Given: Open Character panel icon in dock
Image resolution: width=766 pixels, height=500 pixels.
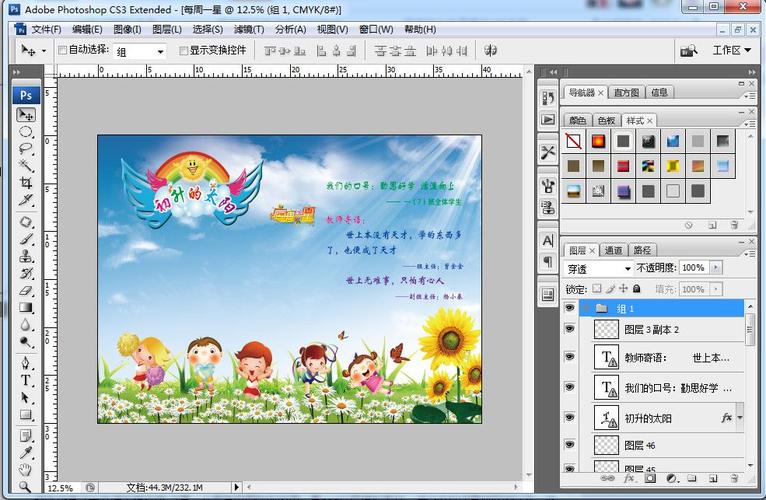Looking at the screenshot, I should 548,240.
